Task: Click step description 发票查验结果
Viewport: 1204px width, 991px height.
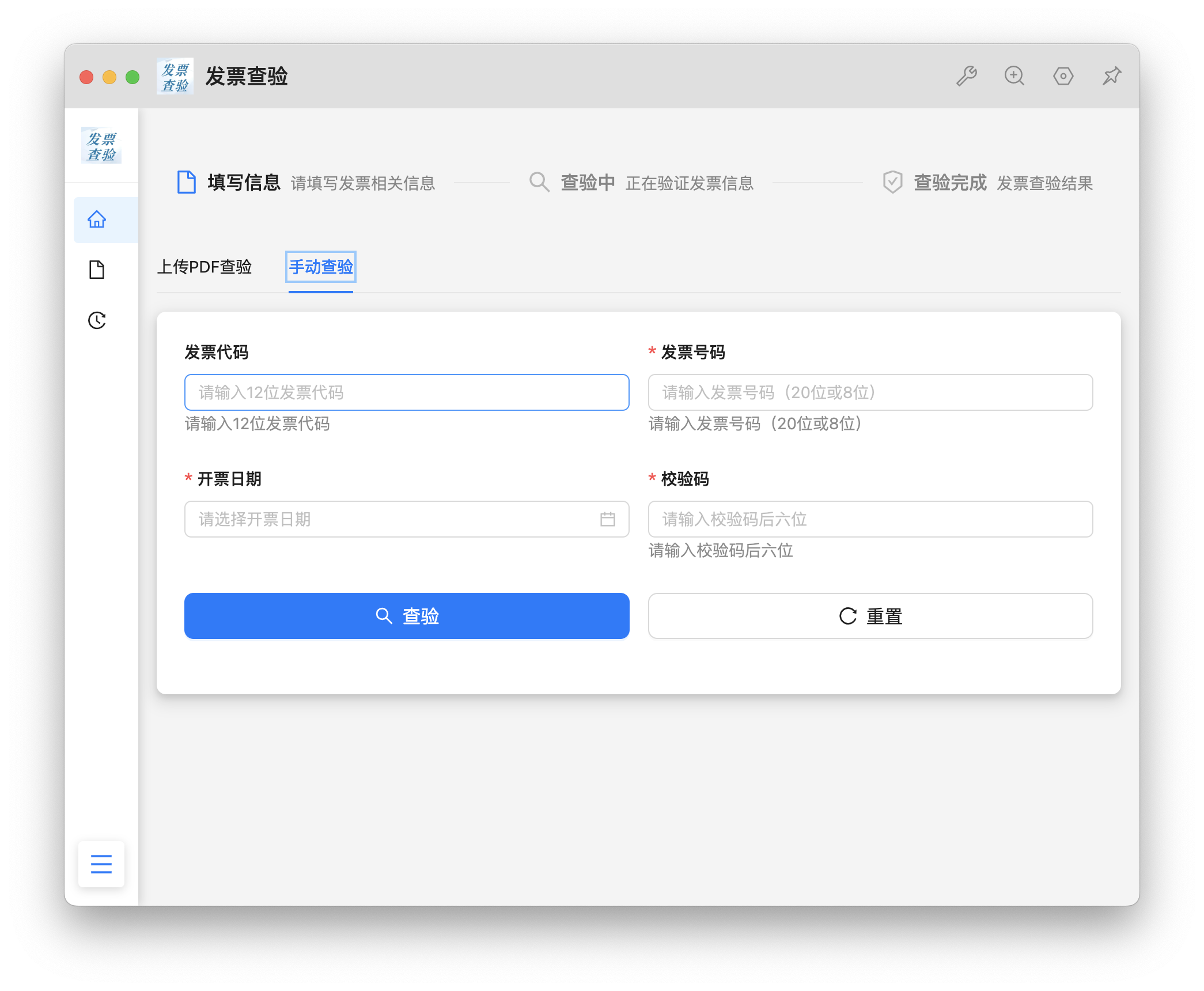Action: click(1045, 183)
